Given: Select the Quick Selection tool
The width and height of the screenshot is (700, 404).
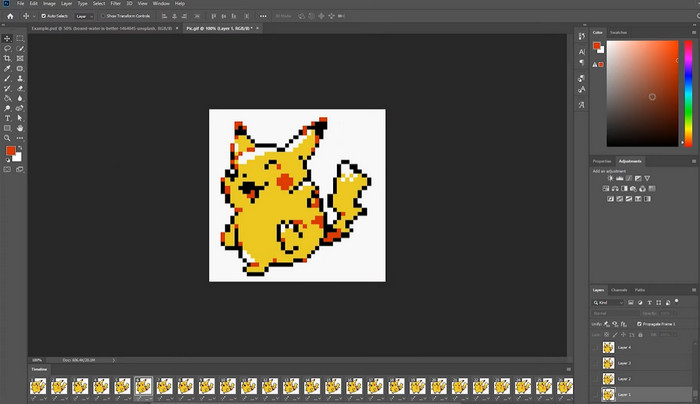Looking at the screenshot, I should click(x=20, y=48).
